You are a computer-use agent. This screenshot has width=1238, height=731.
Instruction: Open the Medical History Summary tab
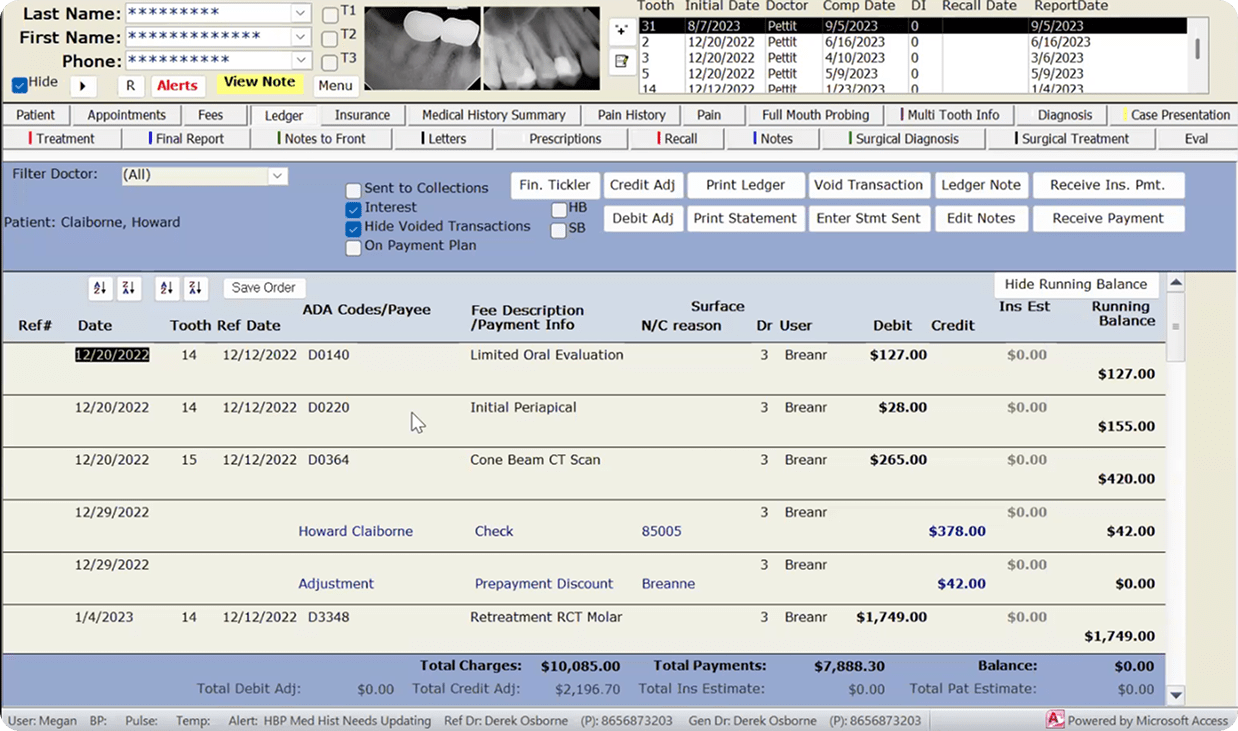click(x=493, y=115)
